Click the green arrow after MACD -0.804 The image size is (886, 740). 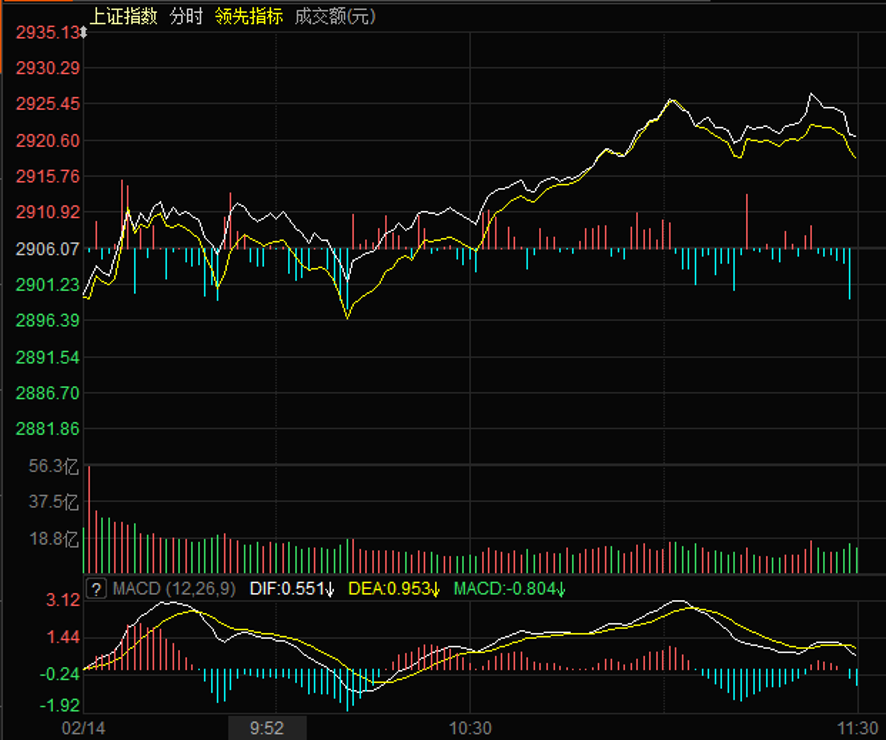point(561,589)
